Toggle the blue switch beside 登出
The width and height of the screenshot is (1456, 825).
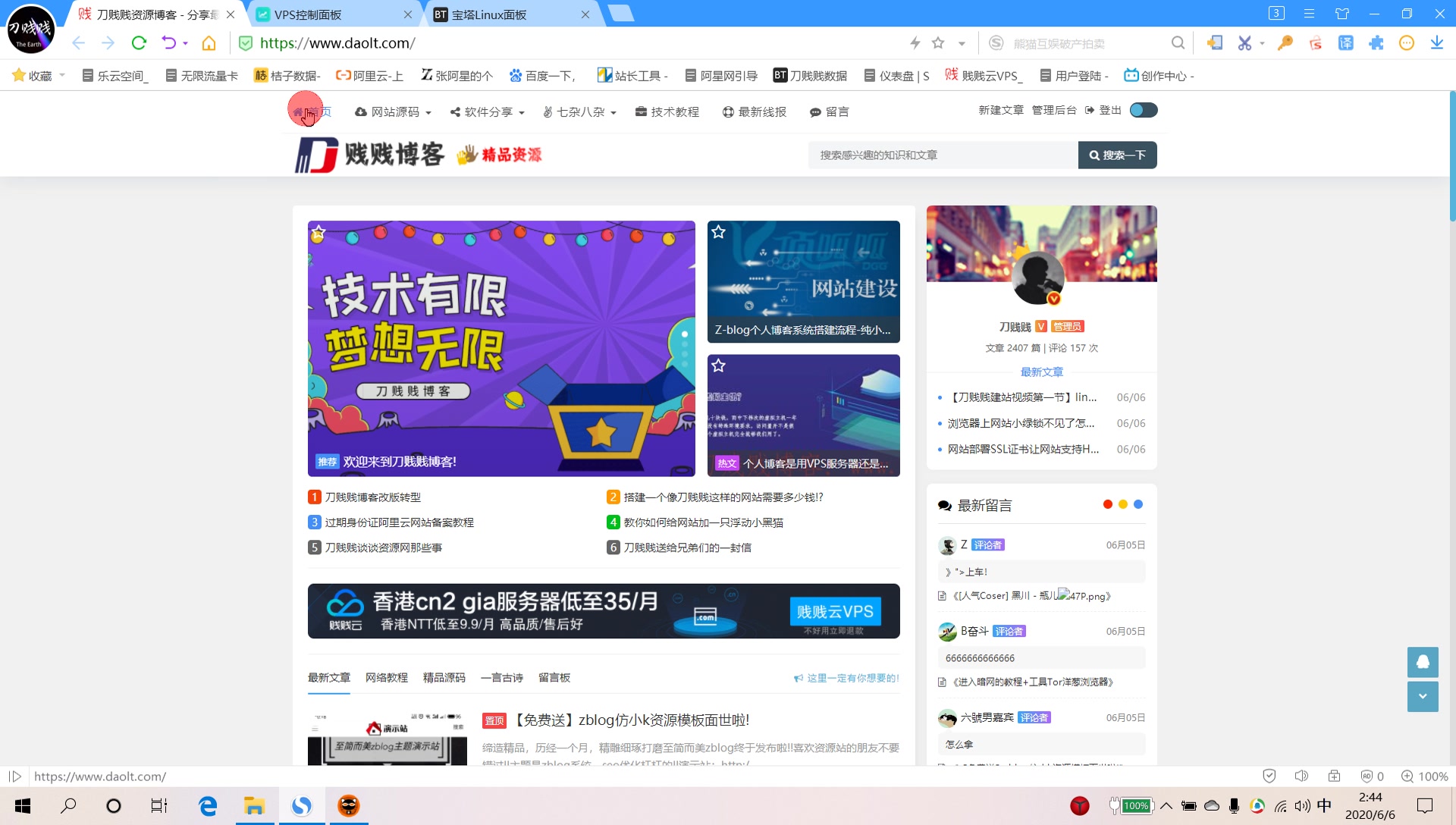pyautogui.click(x=1143, y=110)
